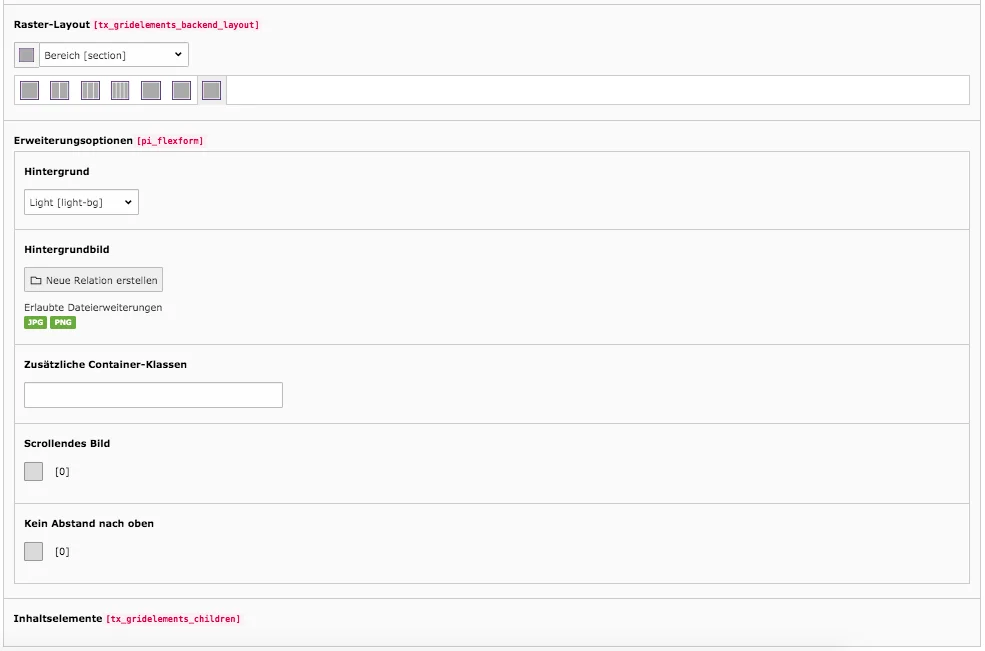Toggle the Scrollendes Bild checkbox
Image resolution: width=985 pixels, height=651 pixels.
[33, 470]
